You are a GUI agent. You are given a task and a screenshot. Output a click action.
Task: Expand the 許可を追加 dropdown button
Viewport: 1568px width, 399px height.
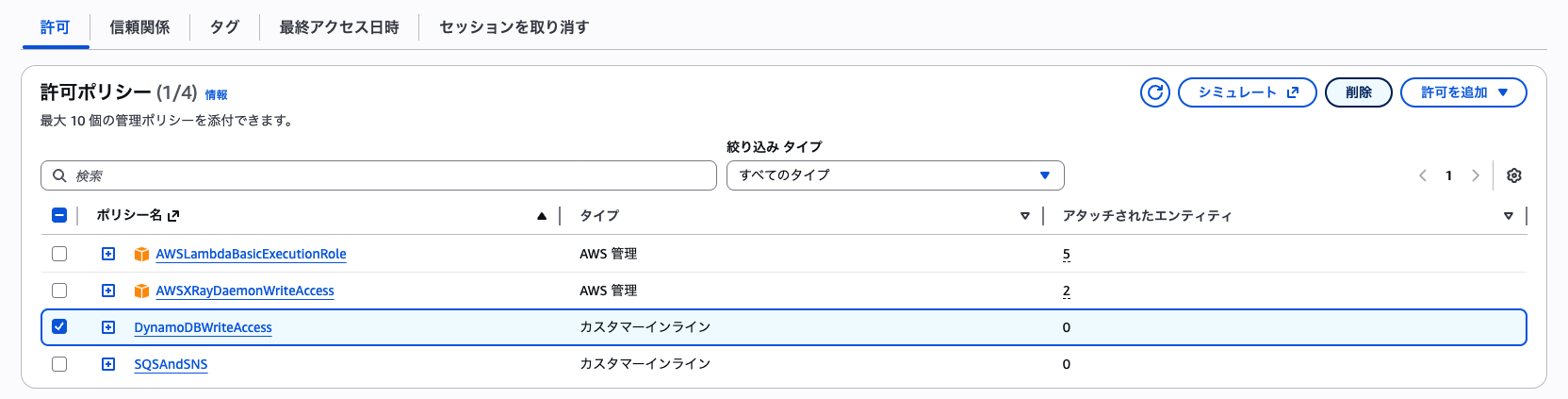pyautogui.click(x=1462, y=92)
